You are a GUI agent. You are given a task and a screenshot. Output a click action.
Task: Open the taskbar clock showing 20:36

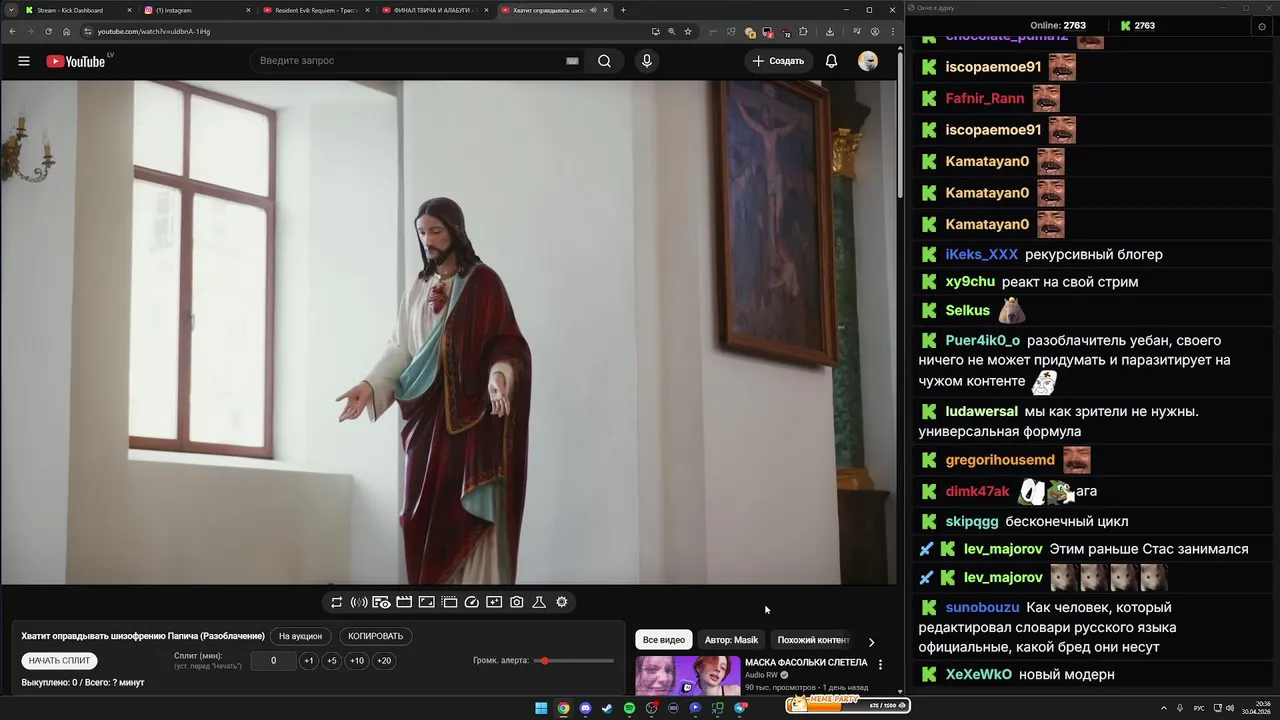(x=1256, y=708)
